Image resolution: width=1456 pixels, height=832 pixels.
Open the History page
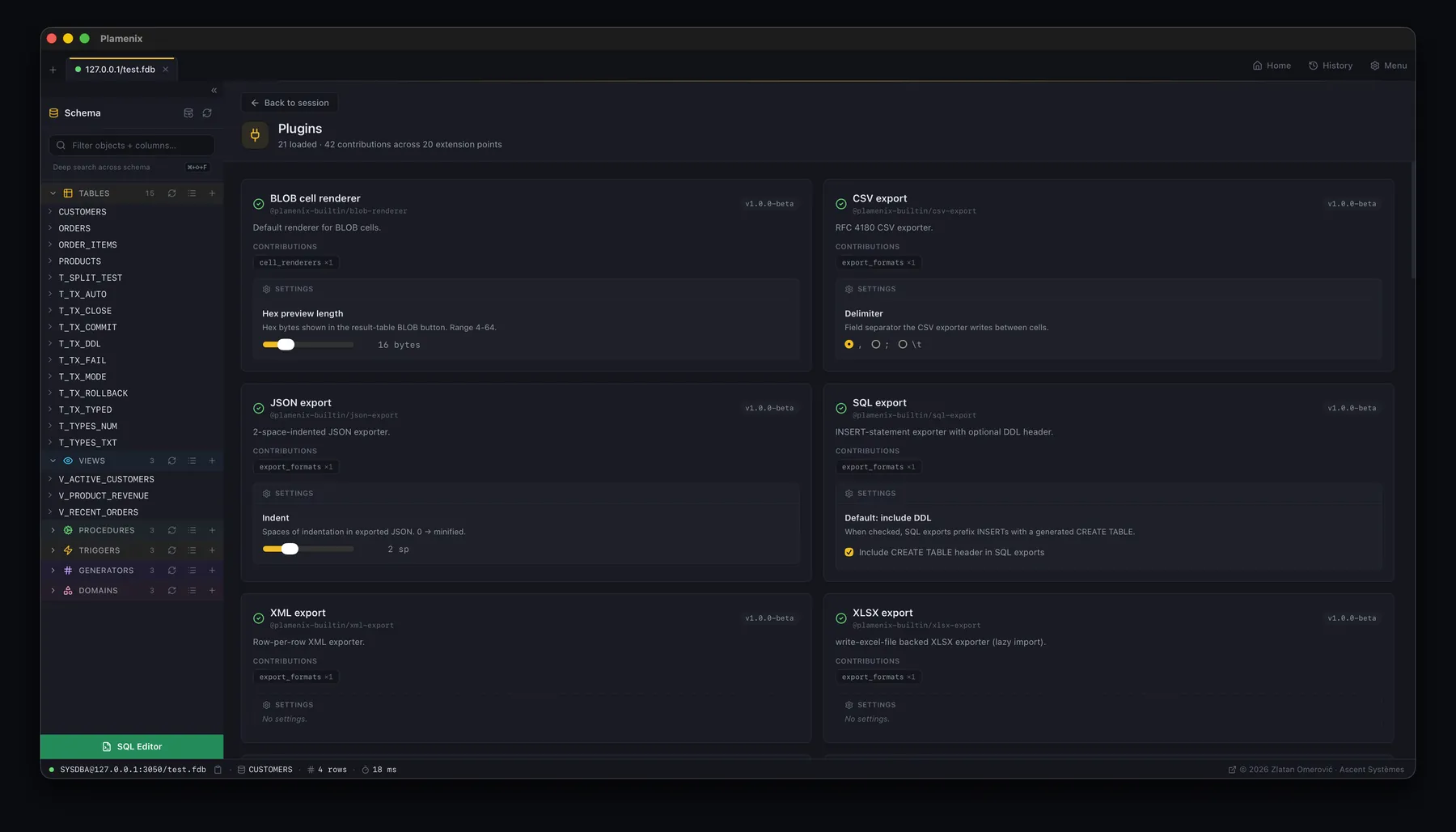point(1331,66)
